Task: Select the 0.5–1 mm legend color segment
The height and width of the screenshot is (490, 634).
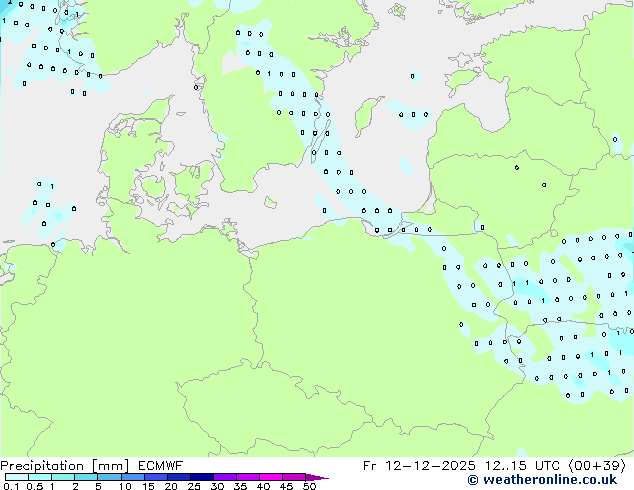Action: [40, 477]
